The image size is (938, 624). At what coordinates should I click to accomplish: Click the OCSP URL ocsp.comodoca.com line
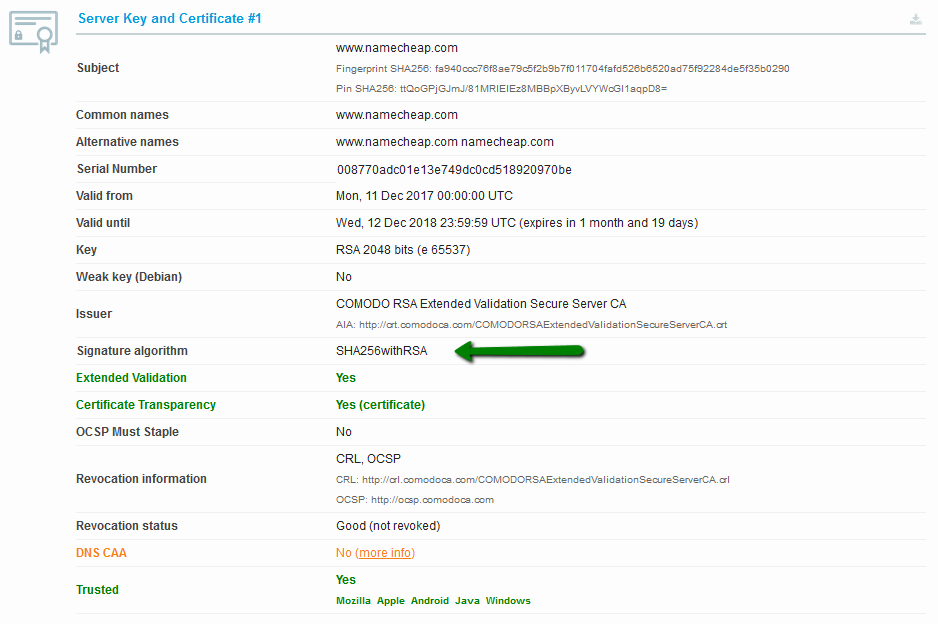point(415,500)
